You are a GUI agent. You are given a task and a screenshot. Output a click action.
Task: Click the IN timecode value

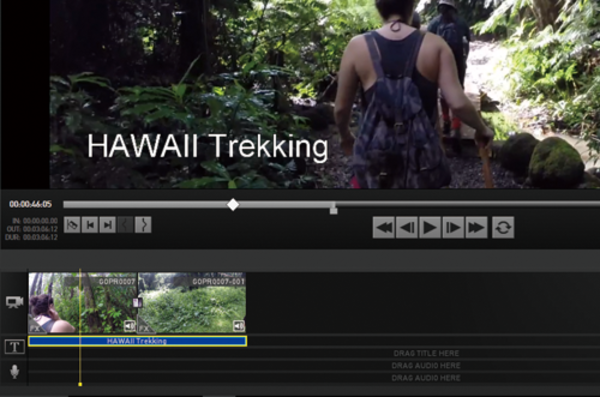pos(40,221)
